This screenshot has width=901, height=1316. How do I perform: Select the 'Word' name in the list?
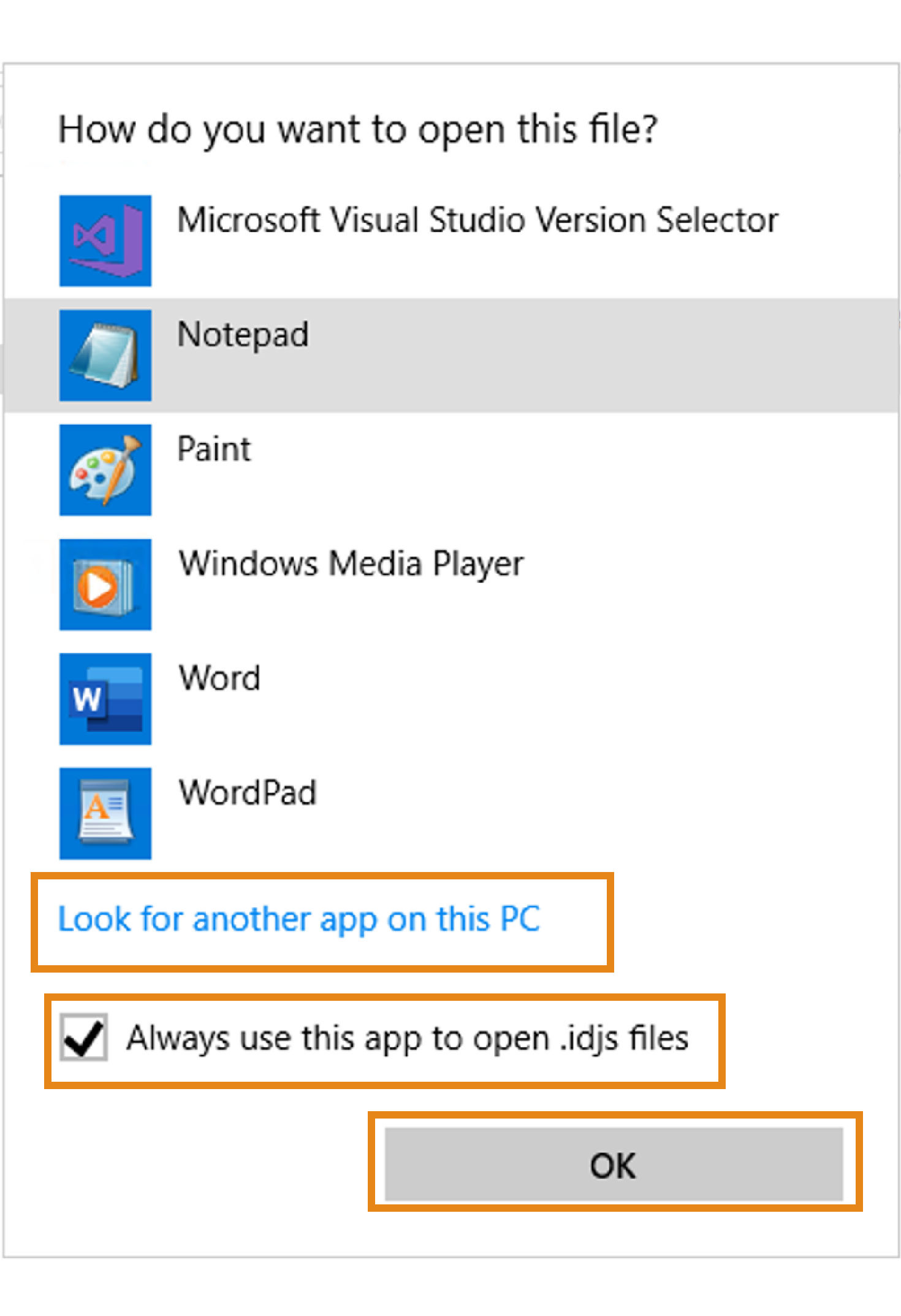219,678
